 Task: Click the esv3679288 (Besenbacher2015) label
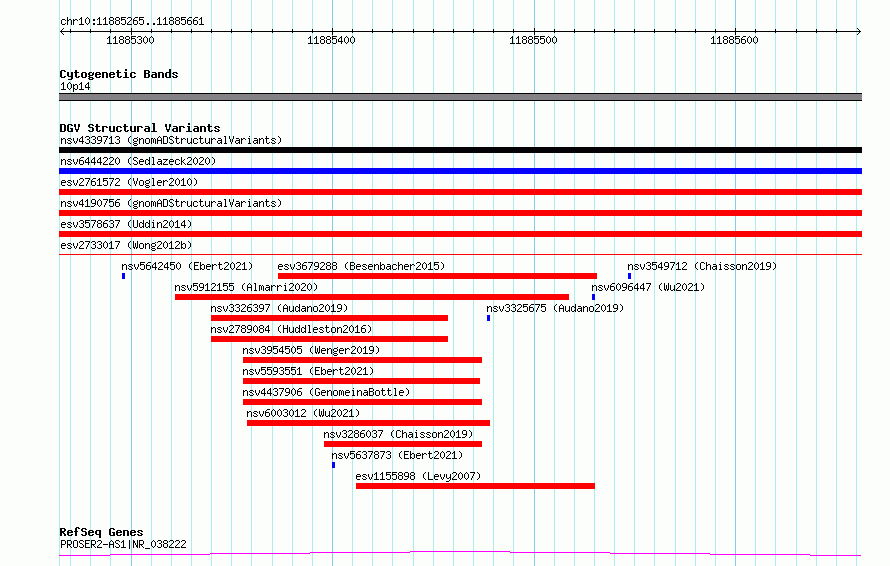pos(361,266)
